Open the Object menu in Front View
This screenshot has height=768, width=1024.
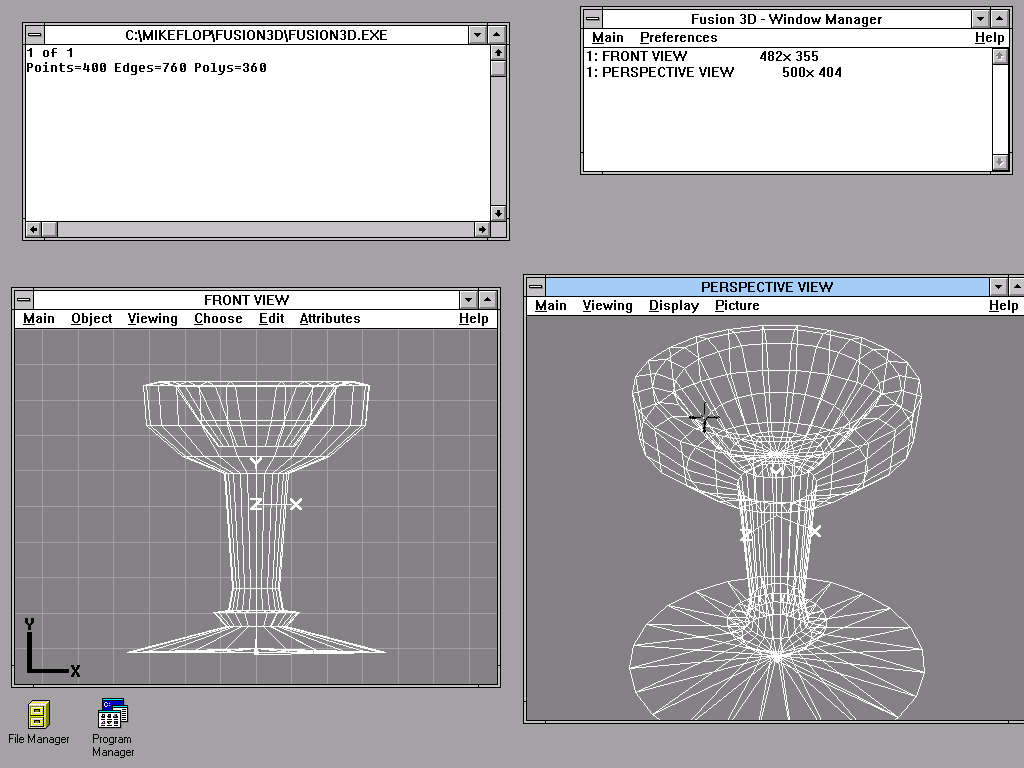click(92, 319)
